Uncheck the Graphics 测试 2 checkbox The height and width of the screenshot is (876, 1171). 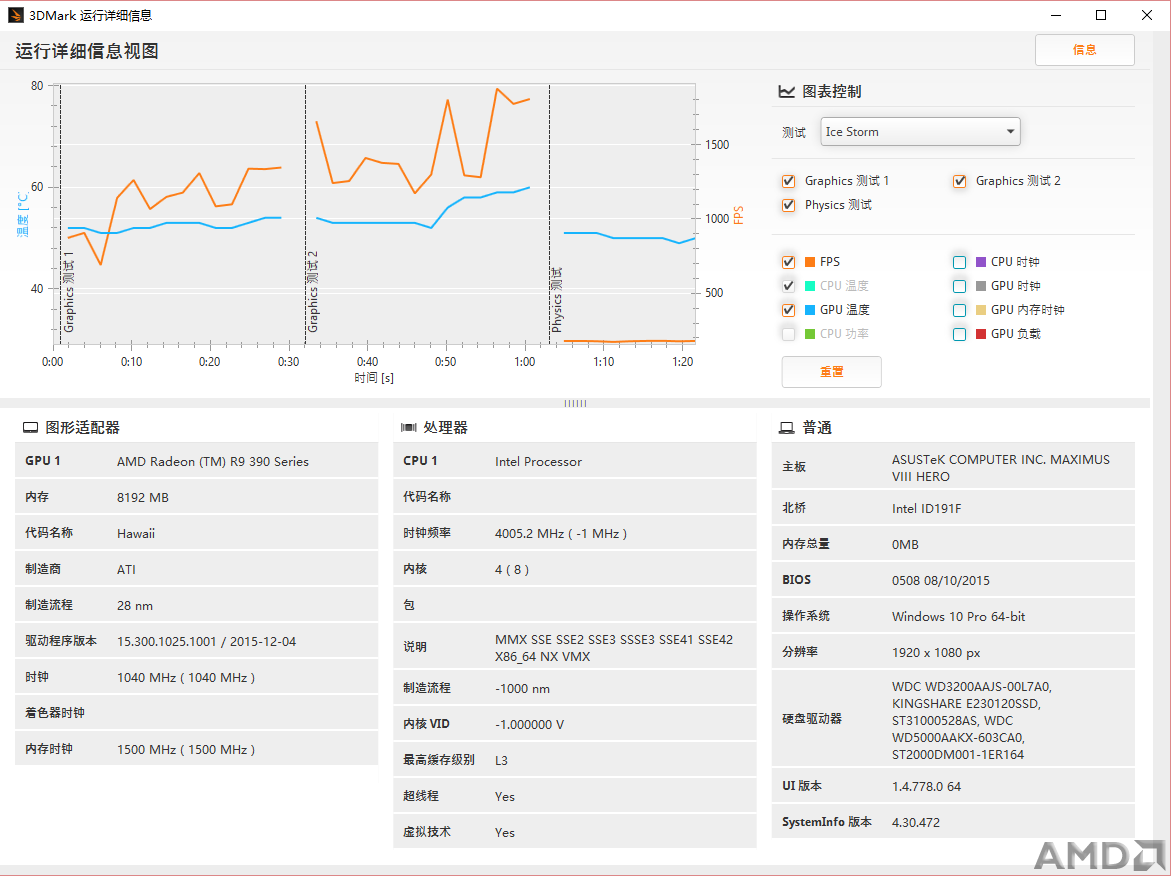click(x=960, y=181)
